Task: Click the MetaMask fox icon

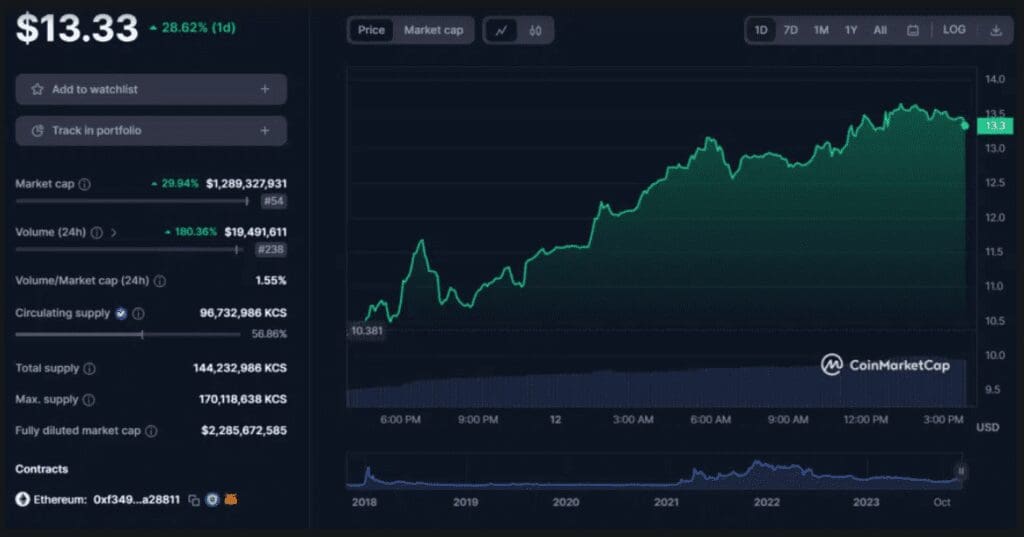Action: (x=231, y=500)
